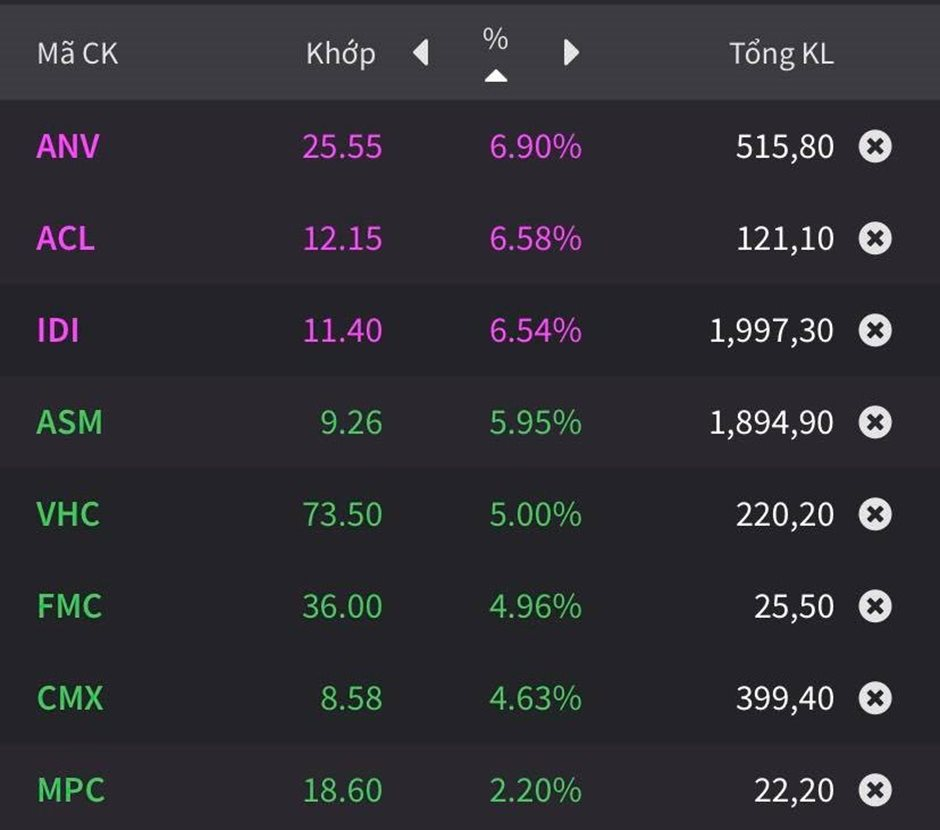Sort by the Mã CK column
The width and height of the screenshot is (940, 830).
click(77, 54)
